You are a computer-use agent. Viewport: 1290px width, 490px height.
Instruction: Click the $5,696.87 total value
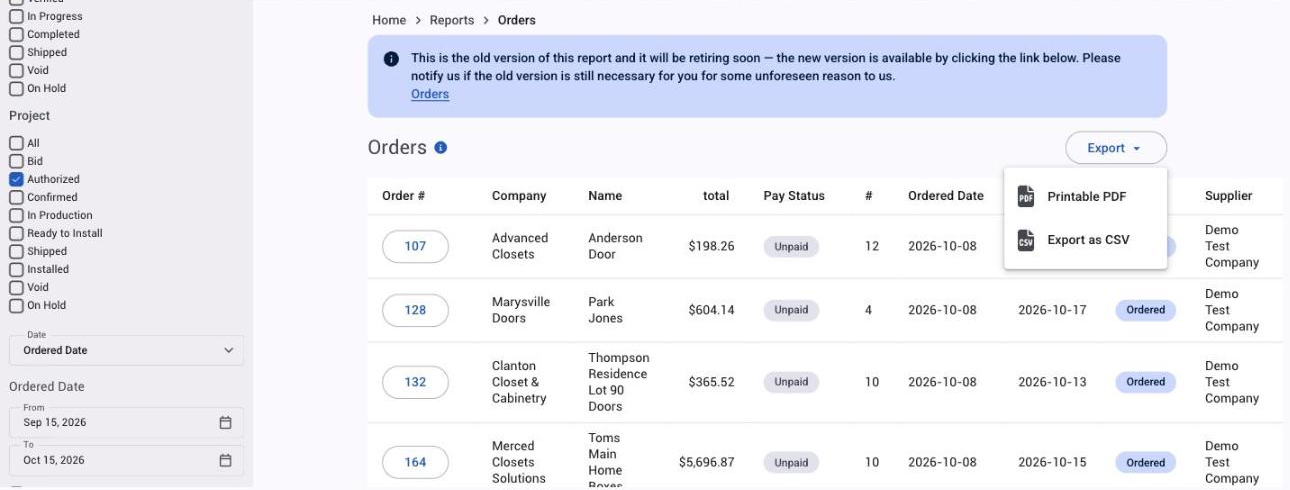point(706,462)
